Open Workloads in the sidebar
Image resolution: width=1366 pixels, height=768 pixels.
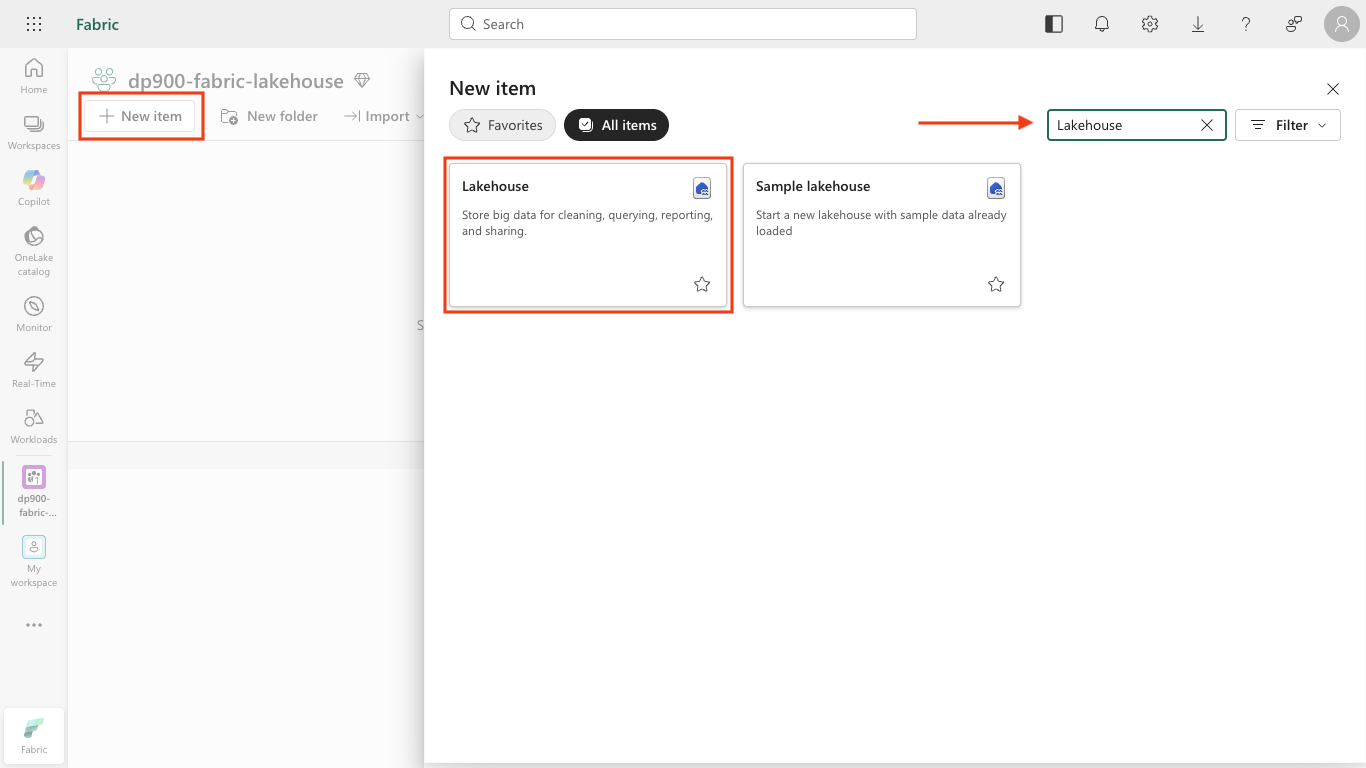(x=34, y=425)
